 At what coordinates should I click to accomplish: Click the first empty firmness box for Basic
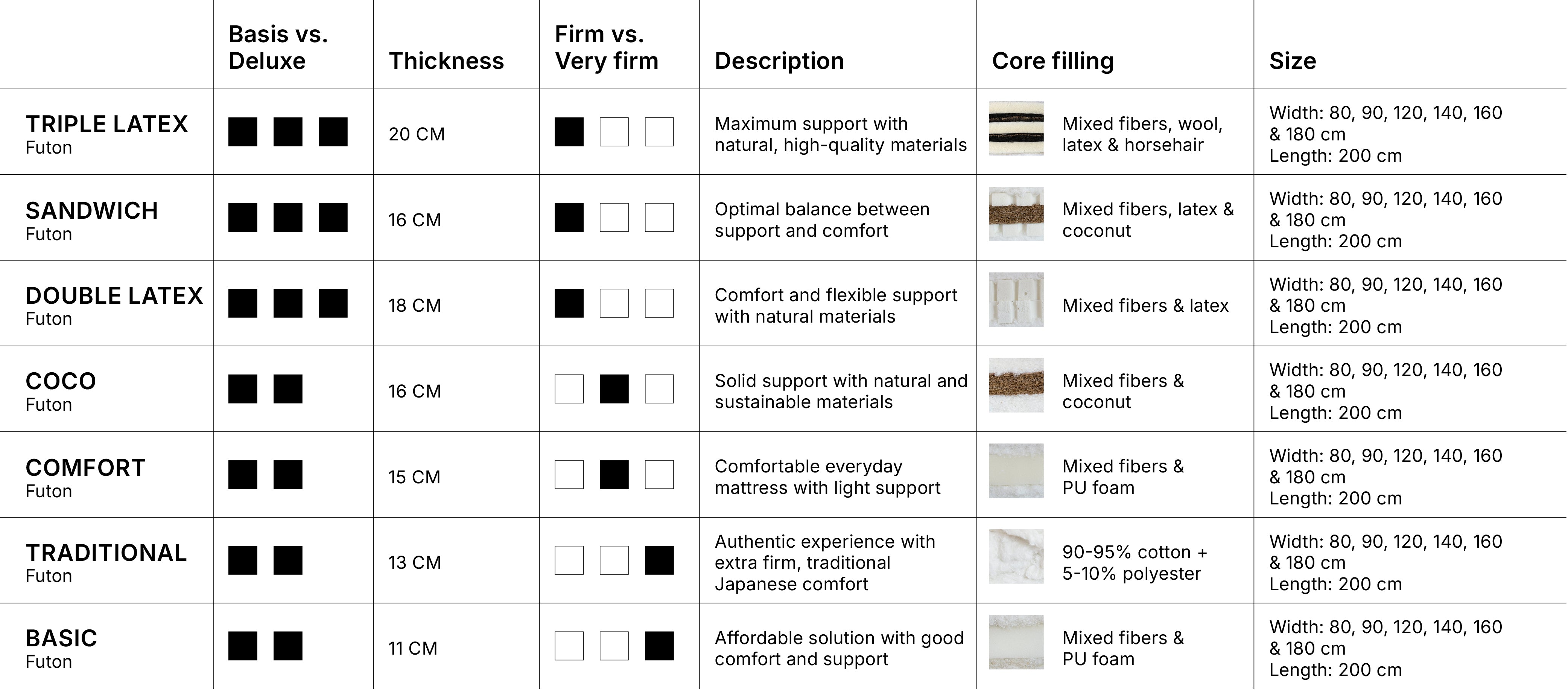pyautogui.click(x=569, y=646)
